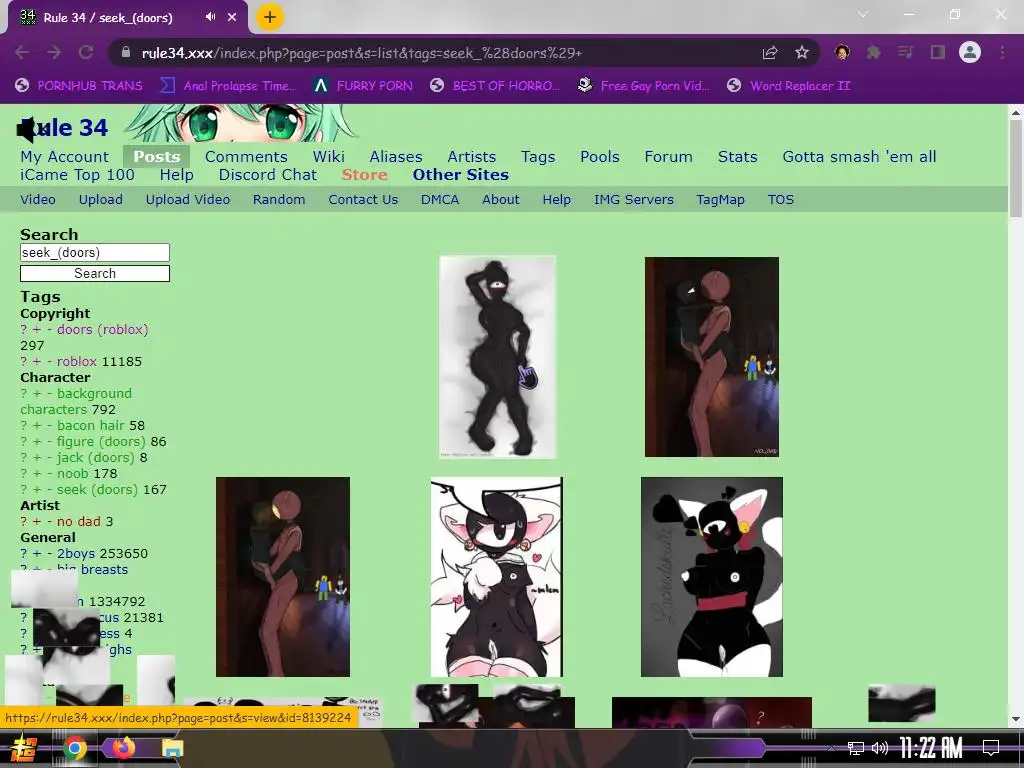Mute the tab using its speaker icon

coord(210,17)
